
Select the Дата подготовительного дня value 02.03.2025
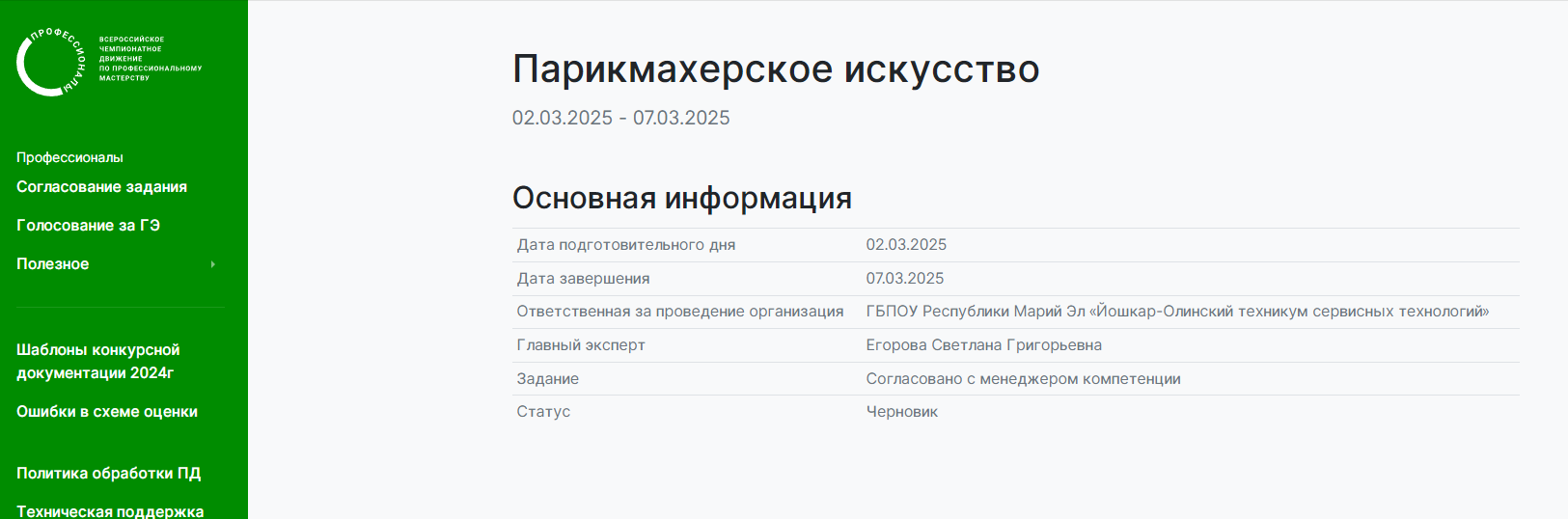click(906, 245)
